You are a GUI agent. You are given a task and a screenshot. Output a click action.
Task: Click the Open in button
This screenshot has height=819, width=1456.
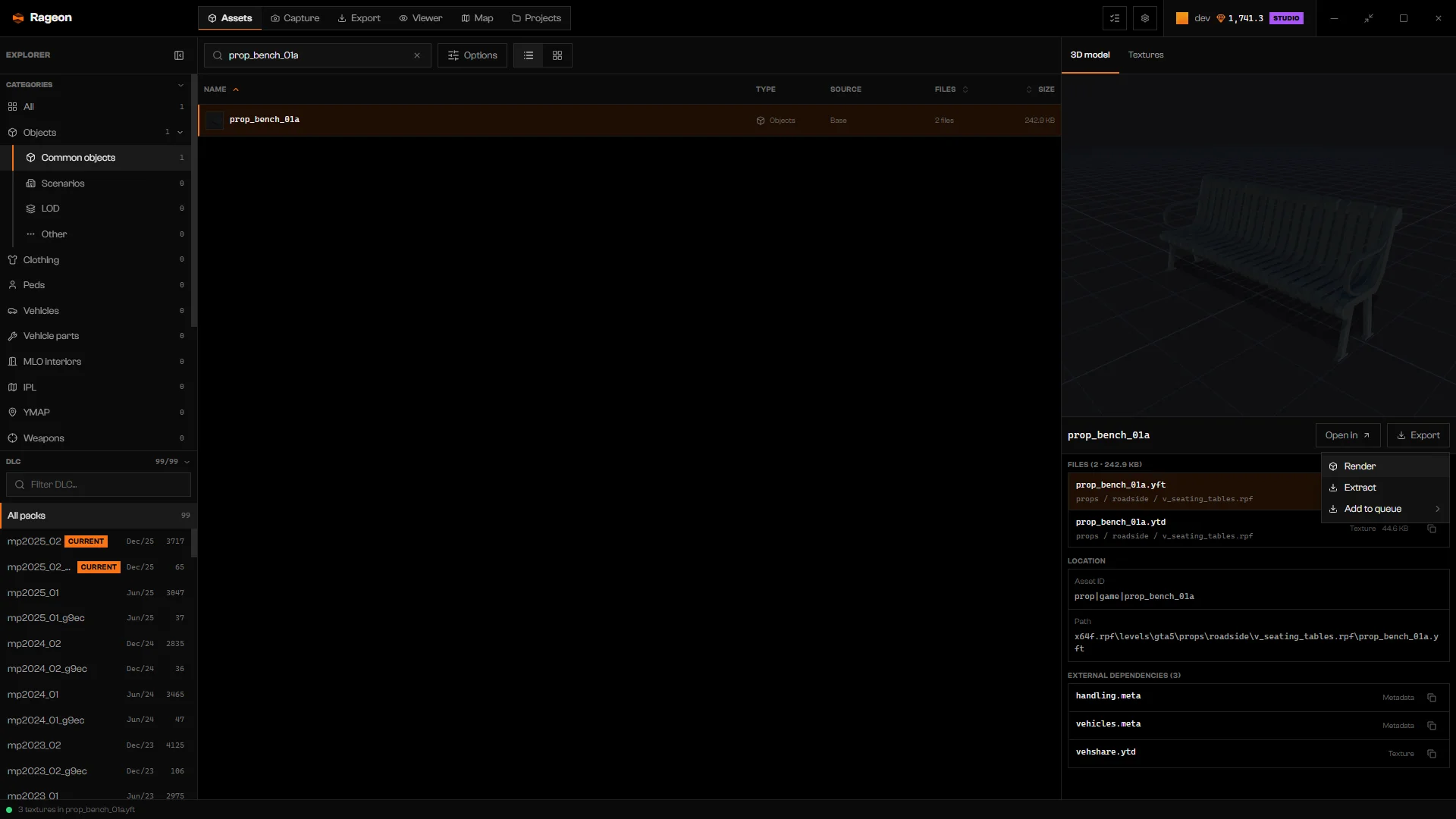point(1348,435)
